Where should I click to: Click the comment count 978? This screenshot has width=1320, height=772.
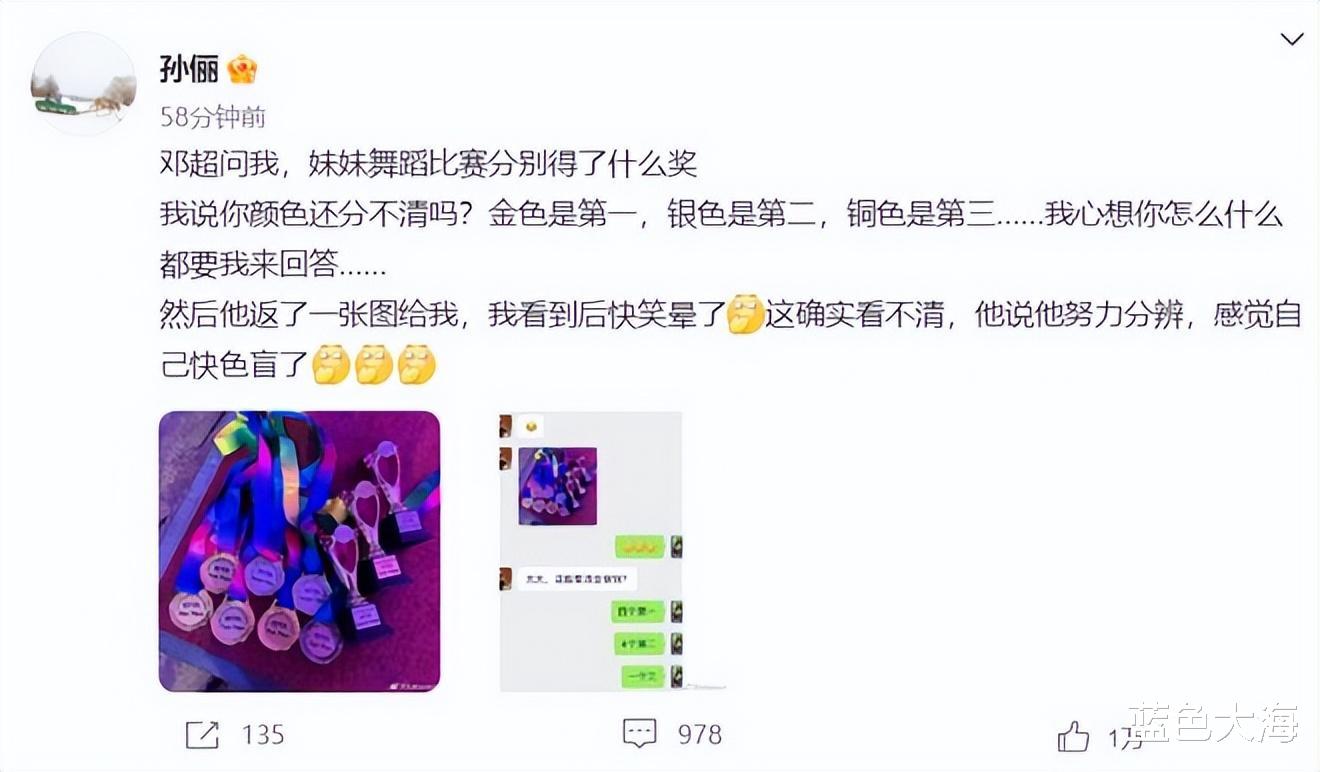click(700, 734)
